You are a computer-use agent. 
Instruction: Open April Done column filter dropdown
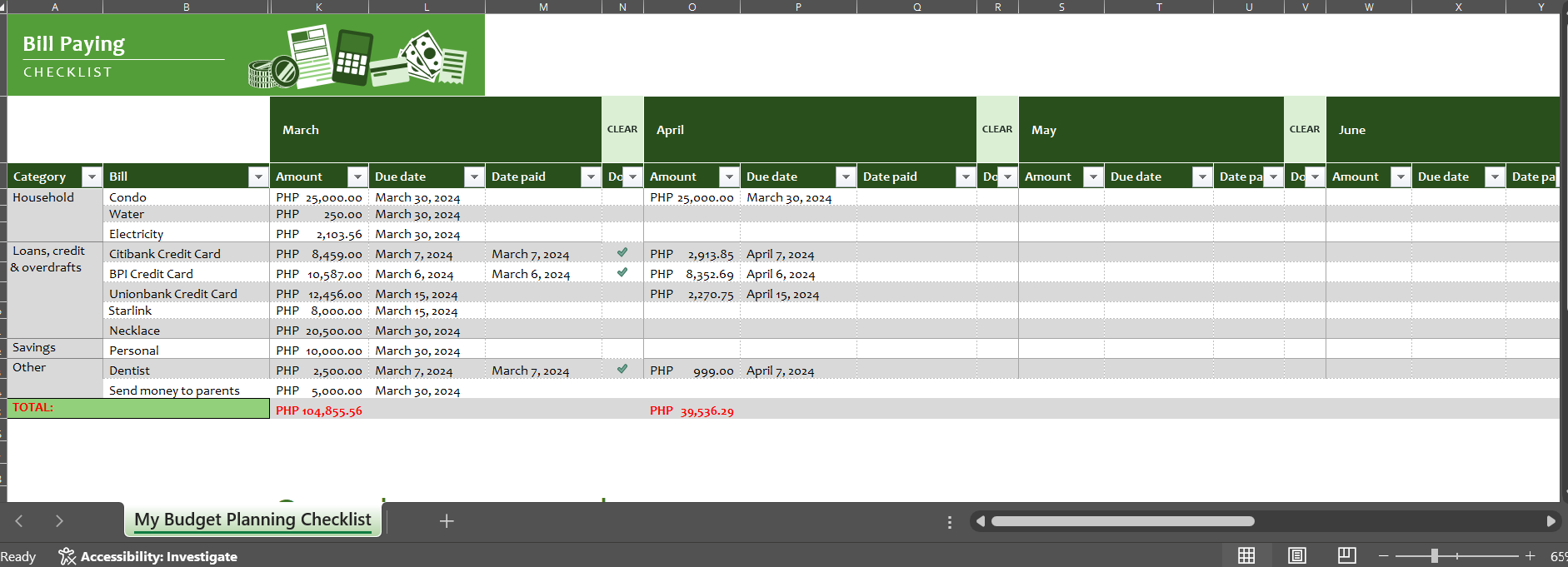[x=1007, y=177]
